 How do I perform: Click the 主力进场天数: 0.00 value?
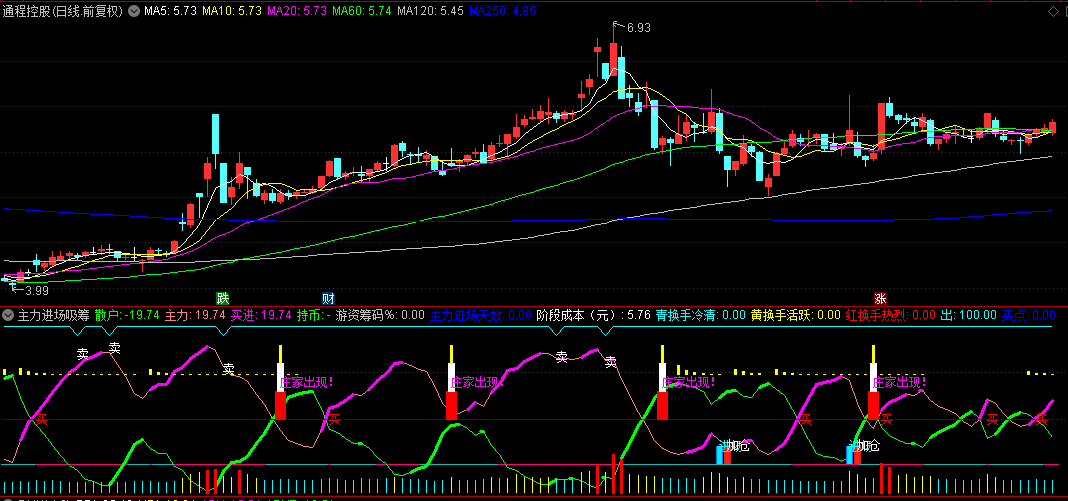click(x=481, y=315)
